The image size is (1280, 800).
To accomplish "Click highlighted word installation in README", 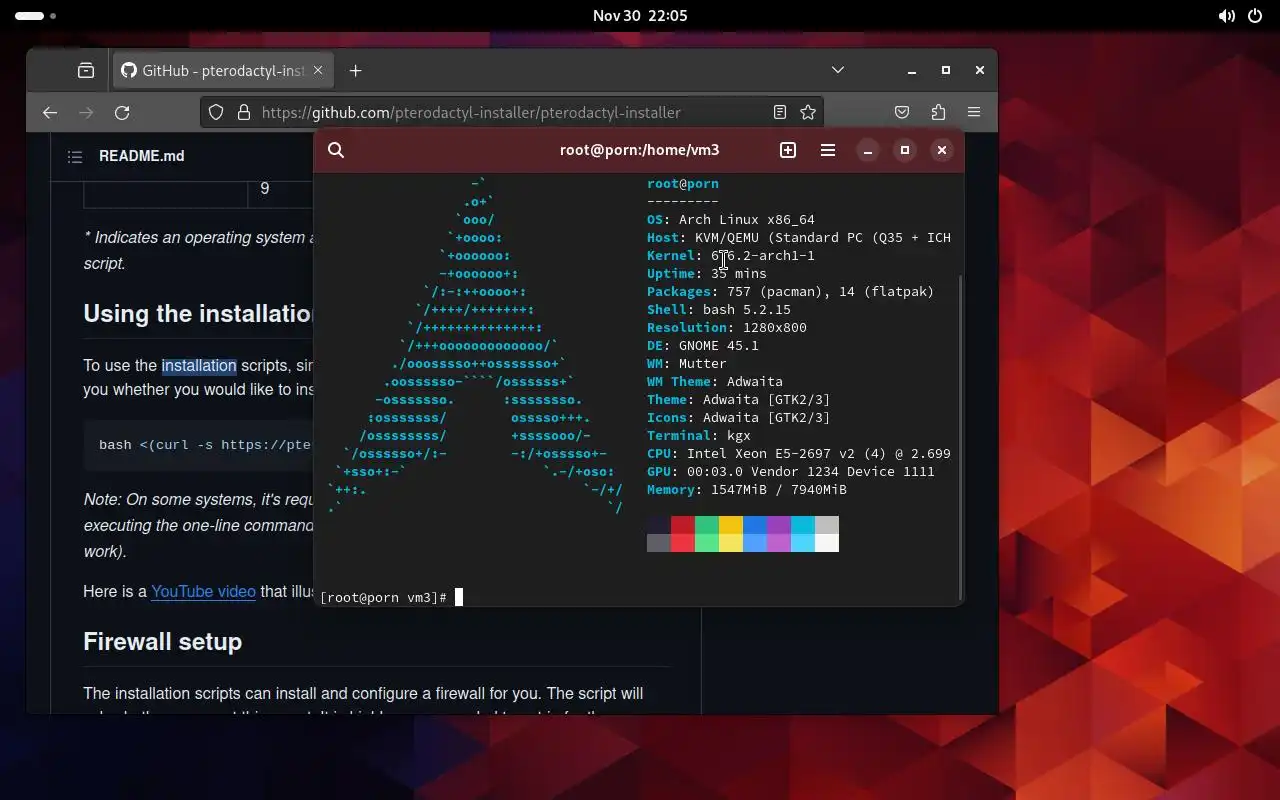I will pos(199,365).
